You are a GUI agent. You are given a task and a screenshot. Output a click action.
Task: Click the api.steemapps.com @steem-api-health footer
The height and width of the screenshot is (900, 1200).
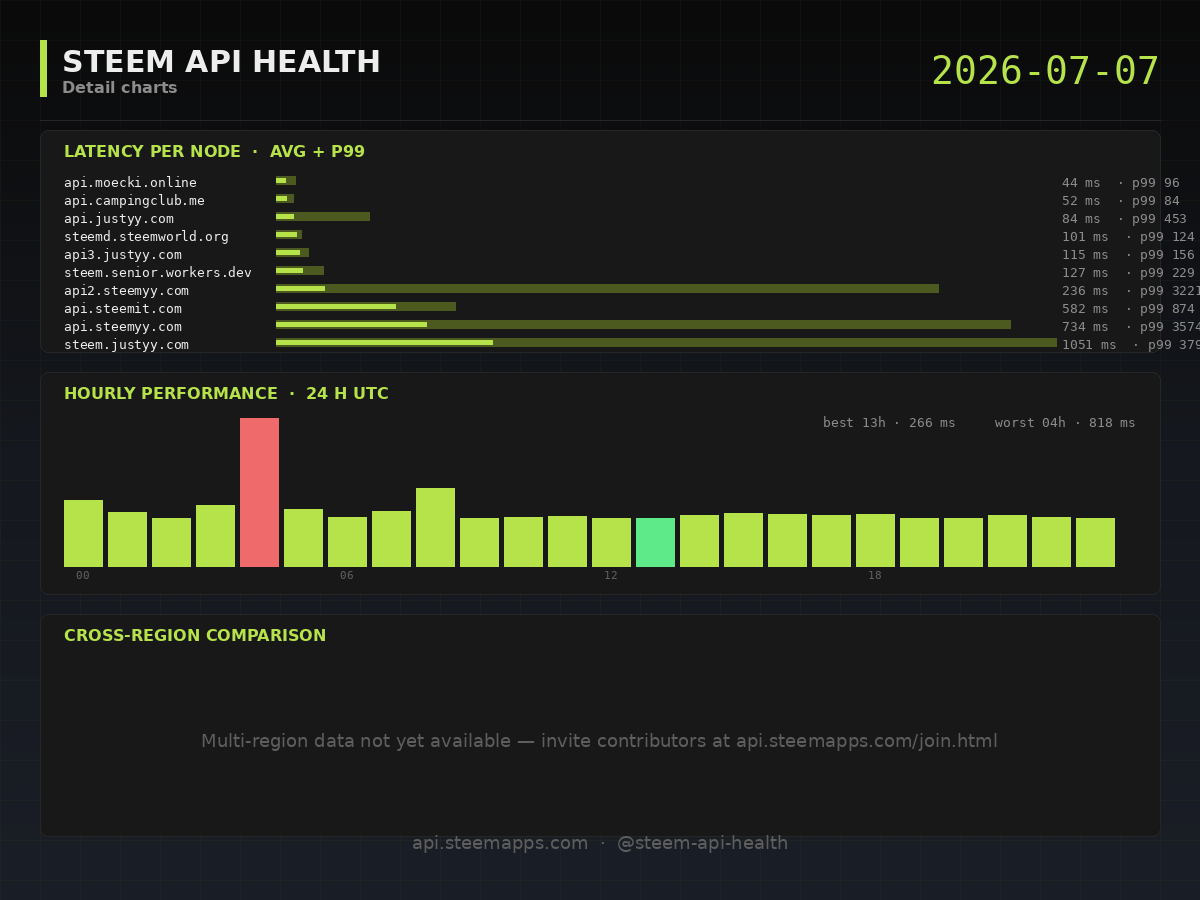click(600, 844)
